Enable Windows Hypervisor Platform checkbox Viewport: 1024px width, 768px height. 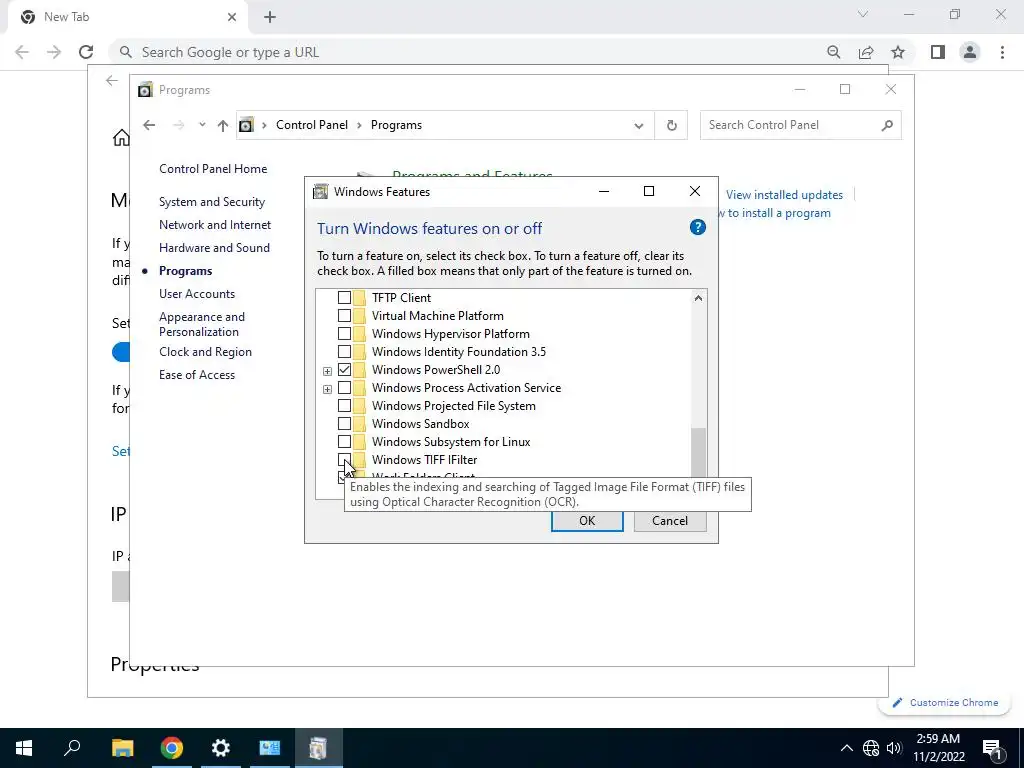coord(344,334)
